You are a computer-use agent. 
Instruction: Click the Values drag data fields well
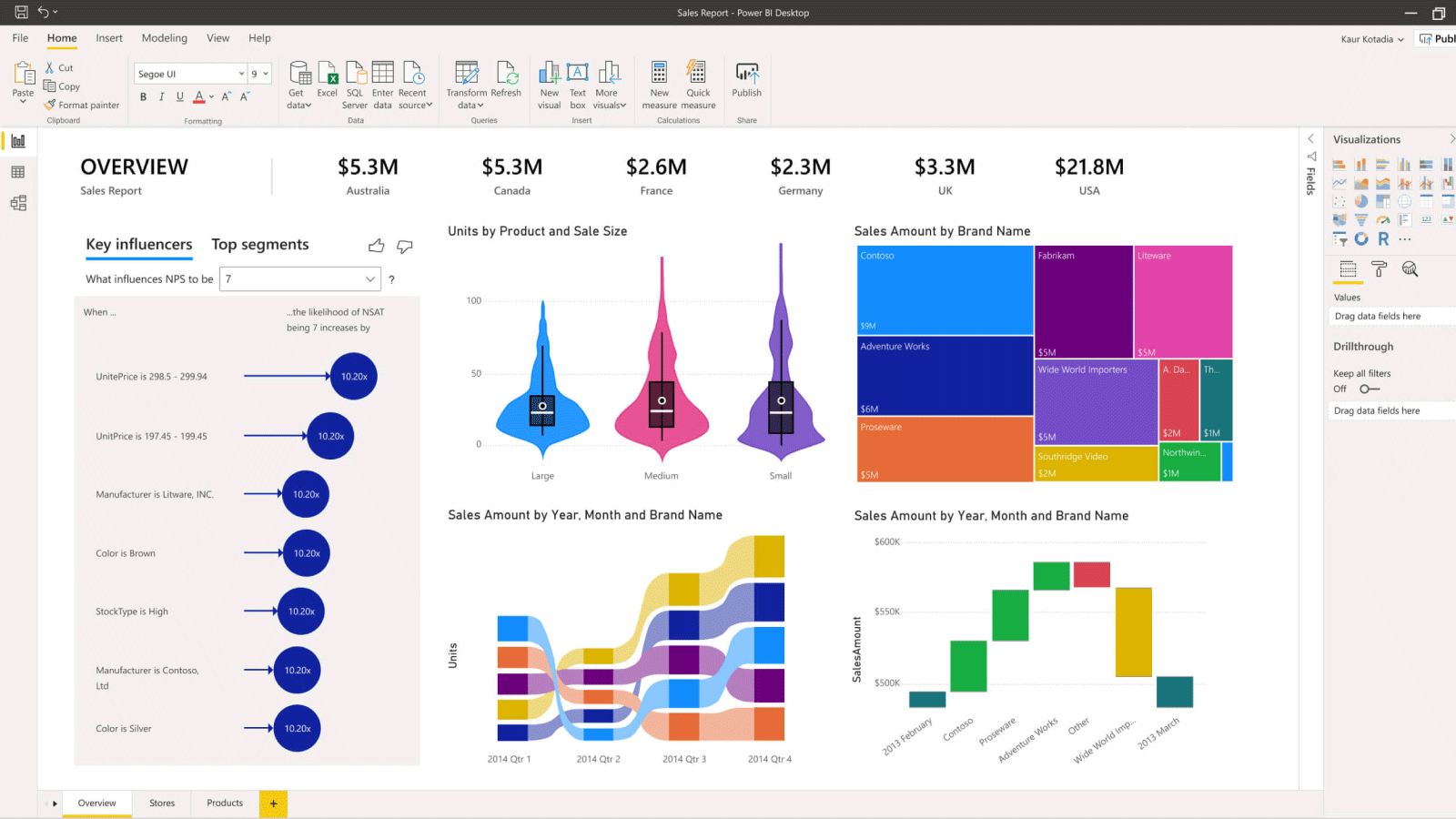(1393, 317)
